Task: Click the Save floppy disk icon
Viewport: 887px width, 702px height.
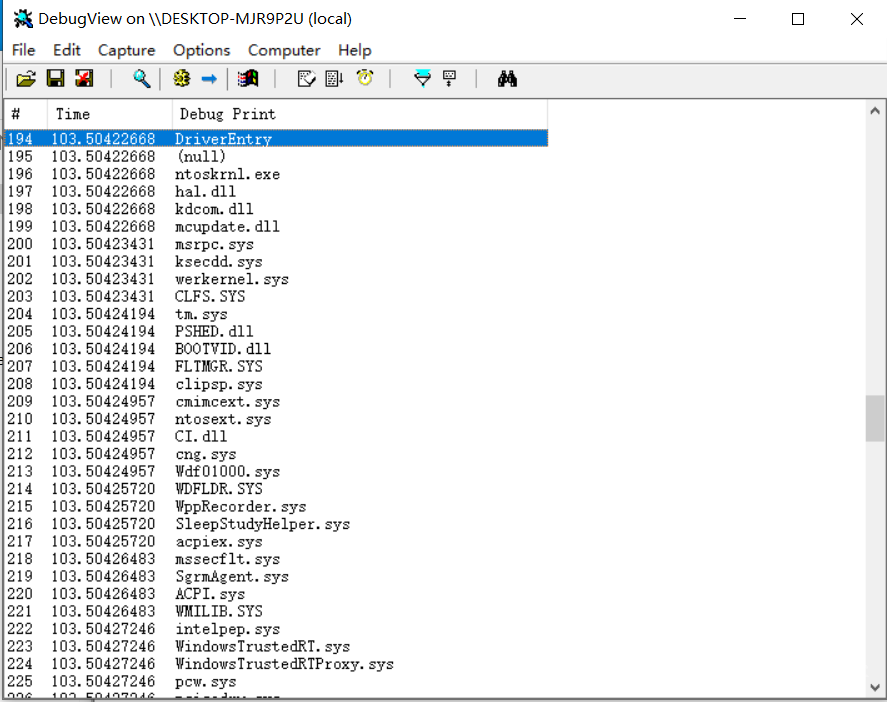Action: click(55, 79)
